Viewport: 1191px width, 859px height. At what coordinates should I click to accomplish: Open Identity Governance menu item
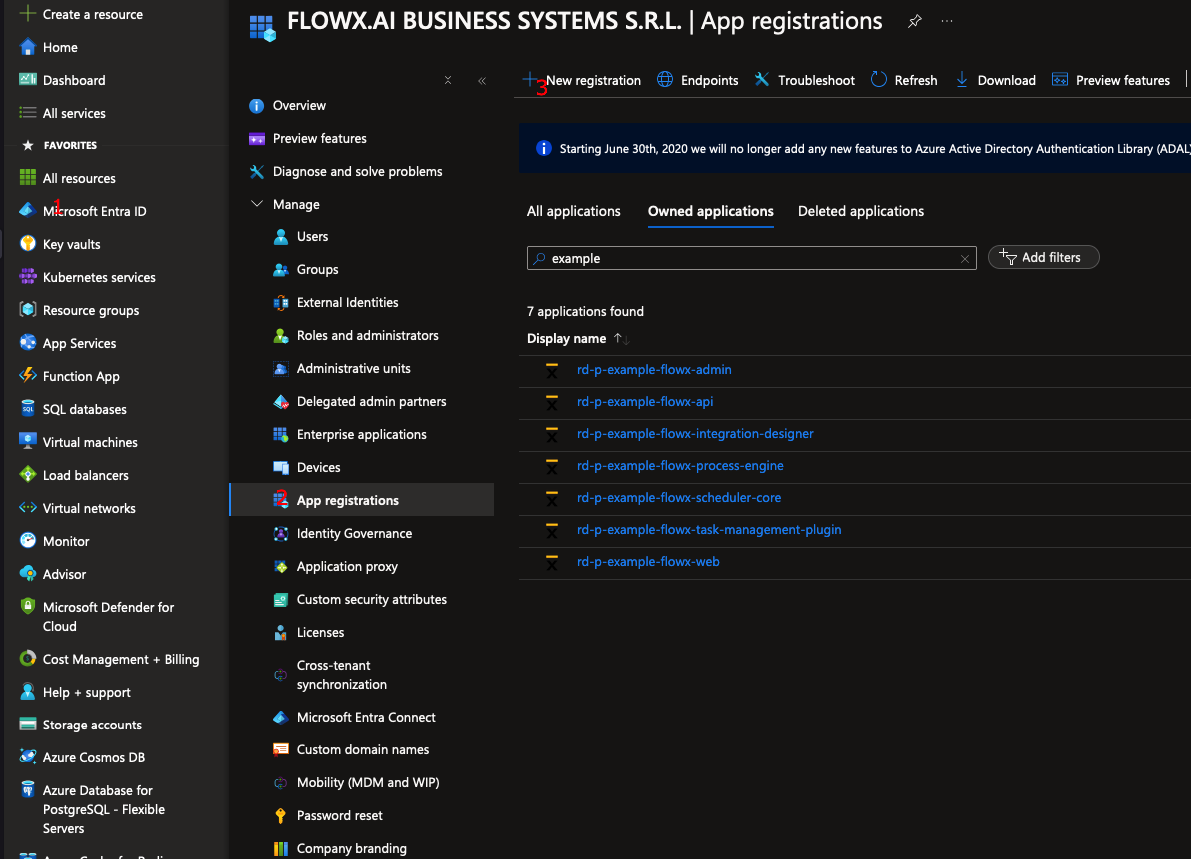click(x=354, y=533)
